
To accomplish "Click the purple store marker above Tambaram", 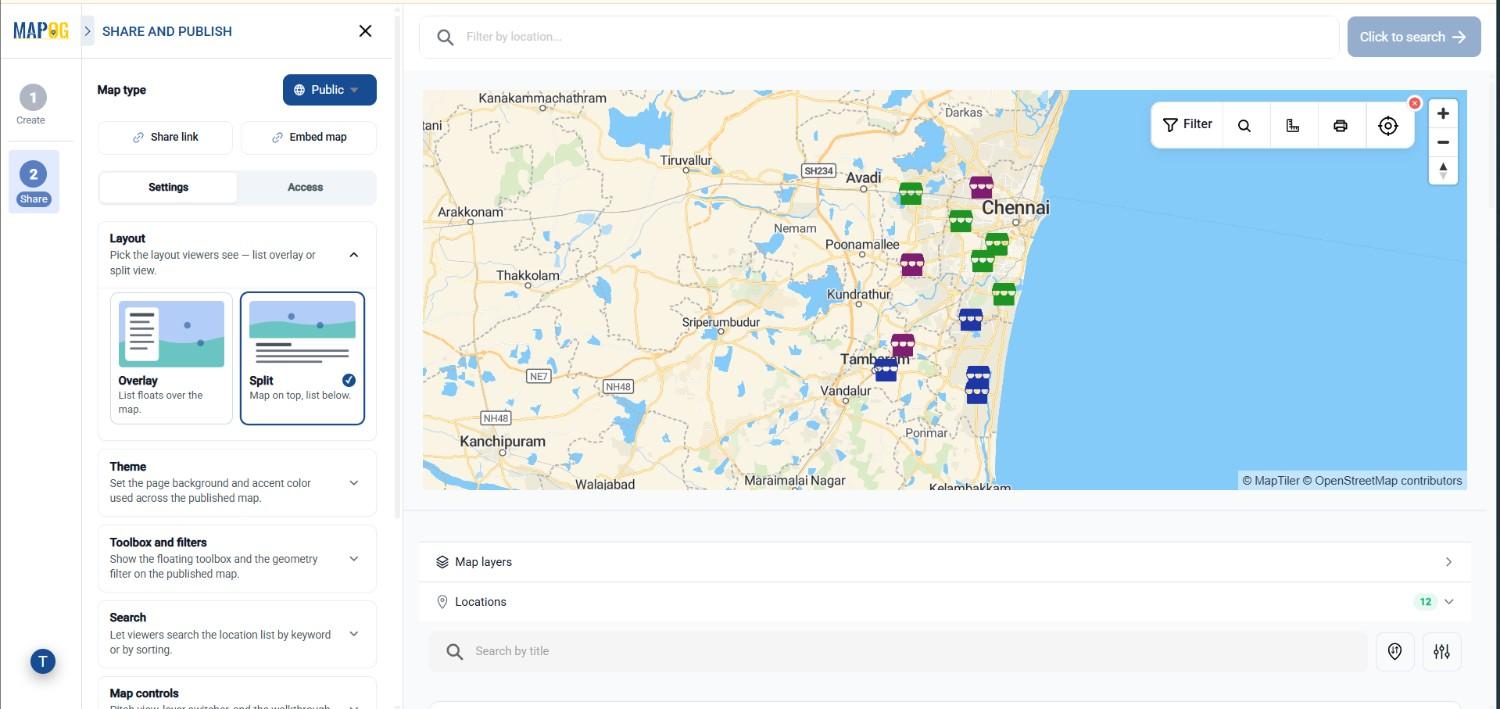I will pos(903,345).
